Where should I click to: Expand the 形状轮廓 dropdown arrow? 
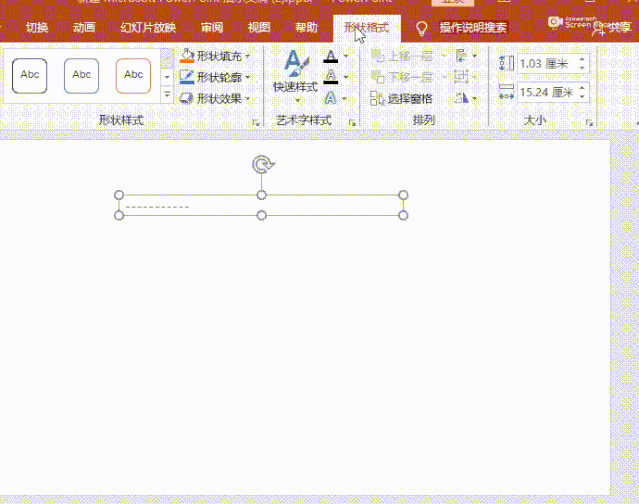point(248,77)
